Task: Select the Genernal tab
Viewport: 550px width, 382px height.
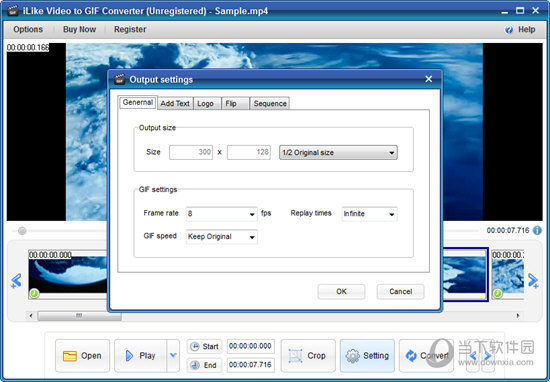Action: 138,102
